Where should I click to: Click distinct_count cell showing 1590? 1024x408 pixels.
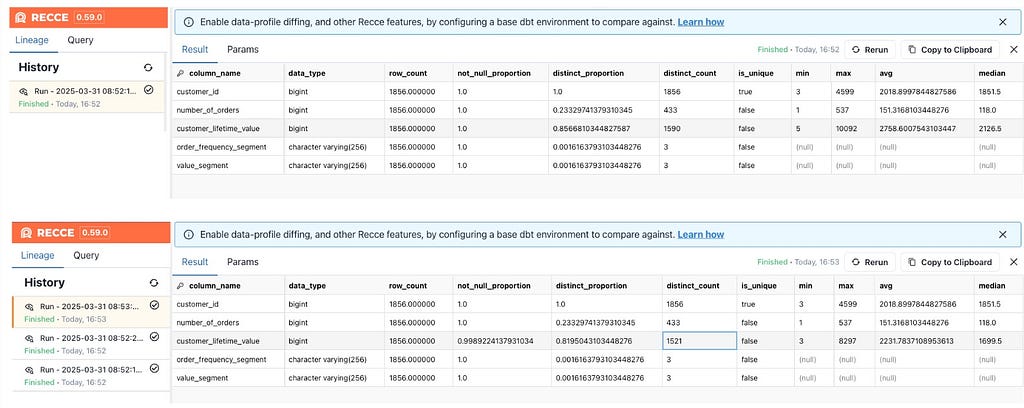(x=697, y=129)
